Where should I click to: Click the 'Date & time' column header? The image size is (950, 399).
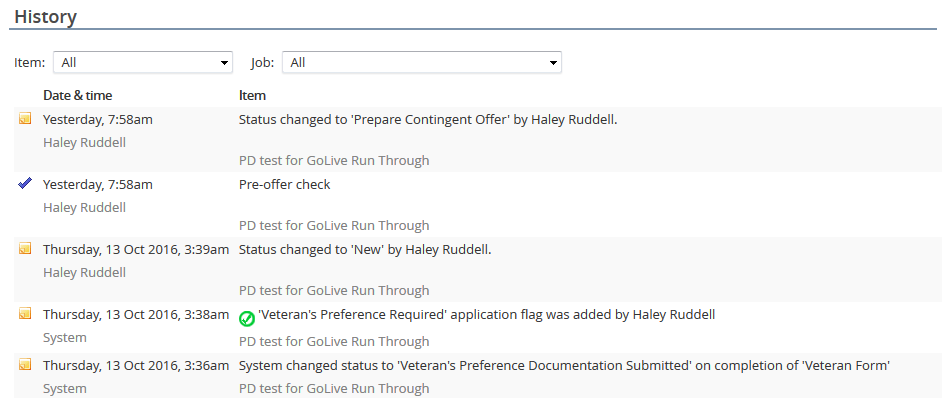[78, 96]
